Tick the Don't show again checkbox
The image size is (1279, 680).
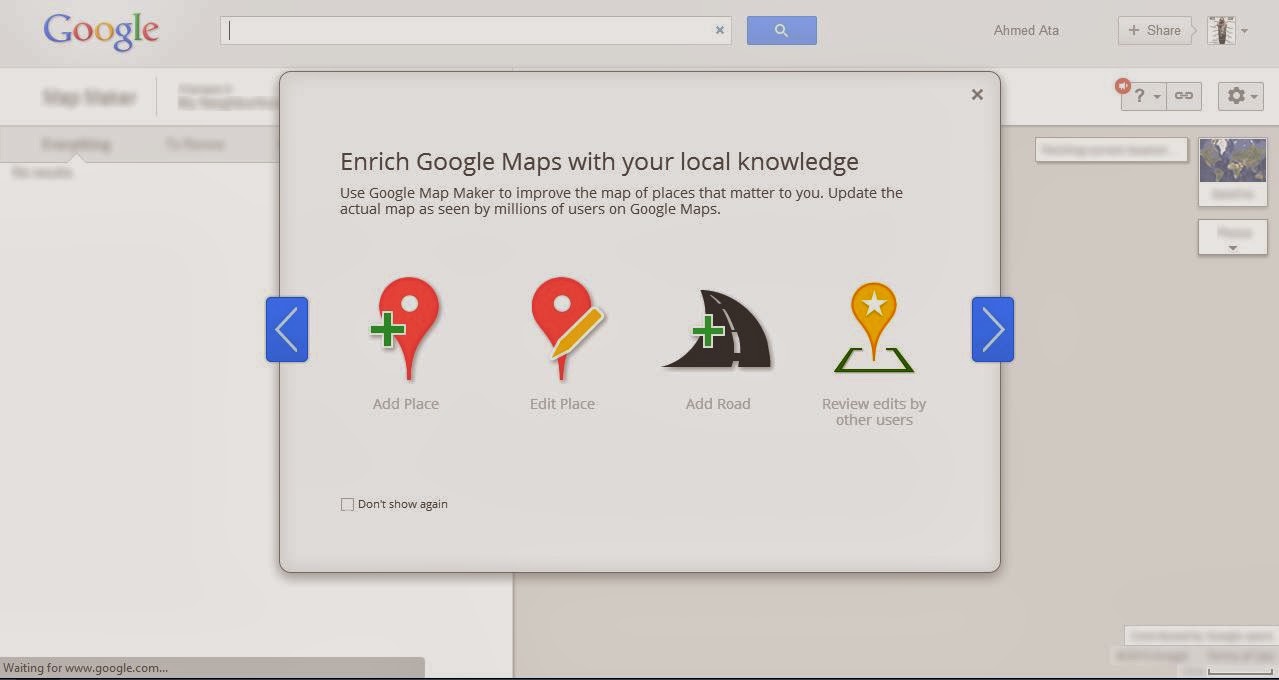347,504
